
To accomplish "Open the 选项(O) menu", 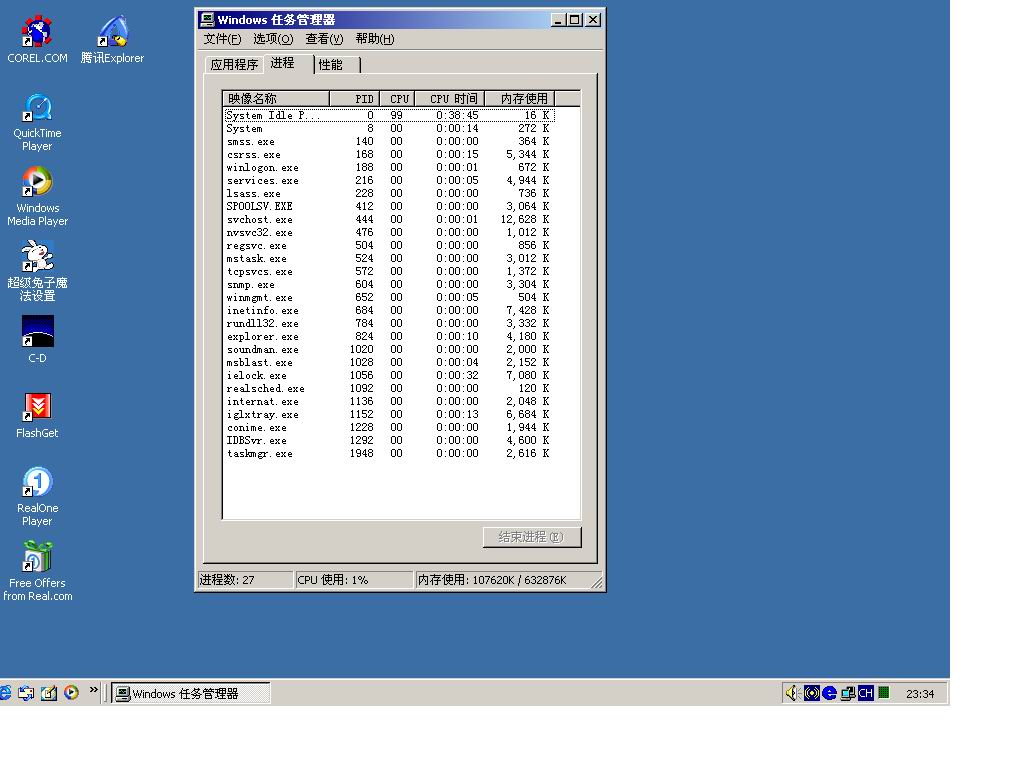I will (x=273, y=39).
